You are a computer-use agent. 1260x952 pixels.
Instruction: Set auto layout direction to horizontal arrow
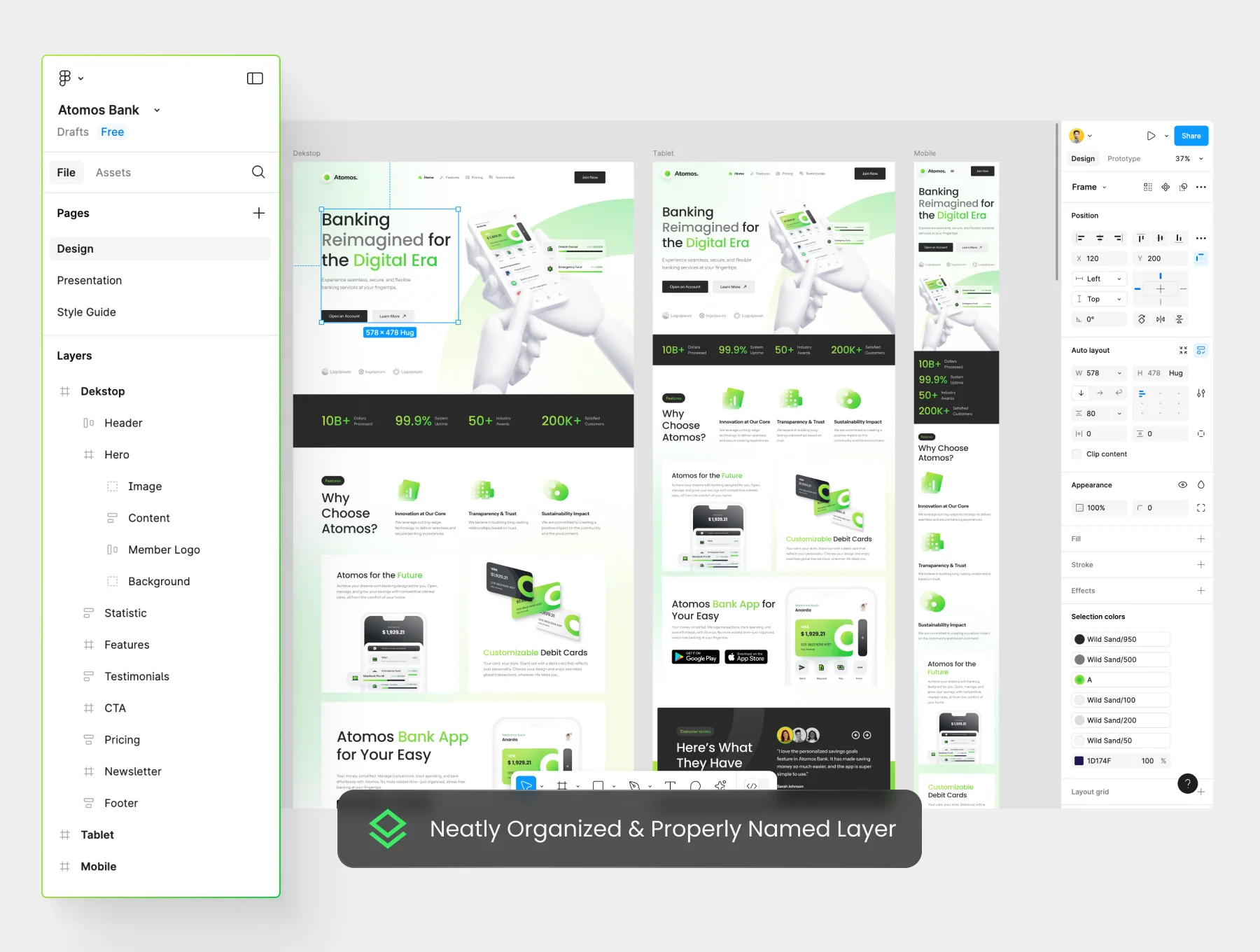coord(1100,393)
